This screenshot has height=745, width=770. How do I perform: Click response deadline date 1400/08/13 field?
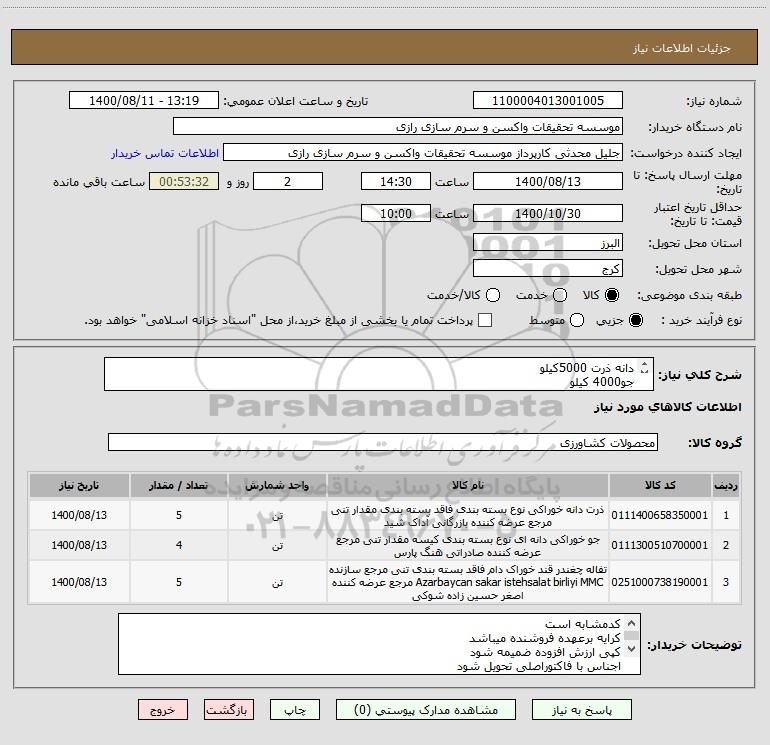point(548,181)
